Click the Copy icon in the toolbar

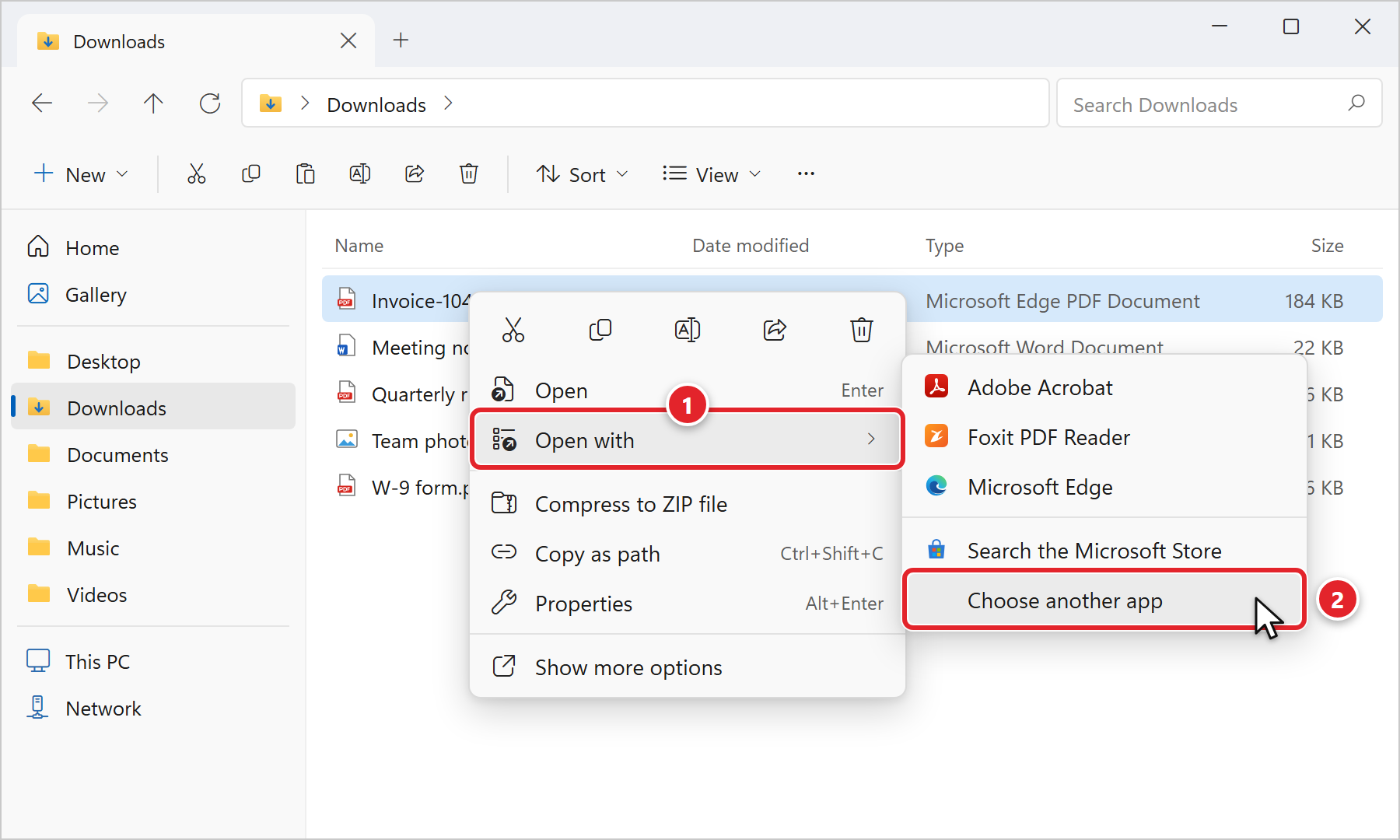pos(251,174)
